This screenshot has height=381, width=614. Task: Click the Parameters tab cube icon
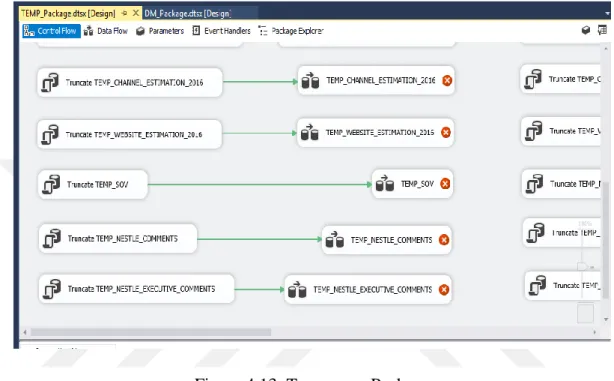point(140,31)
